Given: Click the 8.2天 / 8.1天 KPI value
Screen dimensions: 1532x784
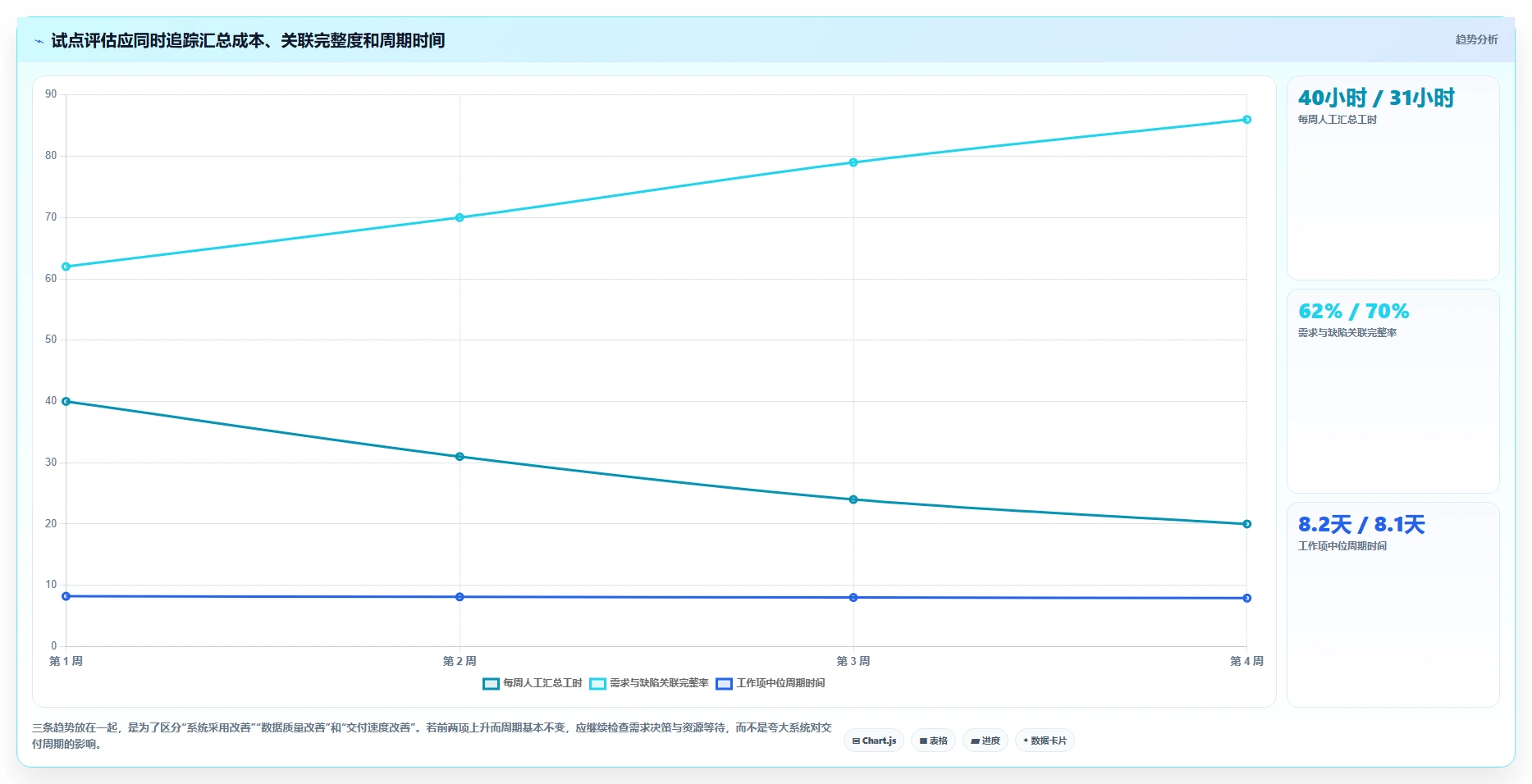Looking at the screenshot, I should tap(1361, 524).
